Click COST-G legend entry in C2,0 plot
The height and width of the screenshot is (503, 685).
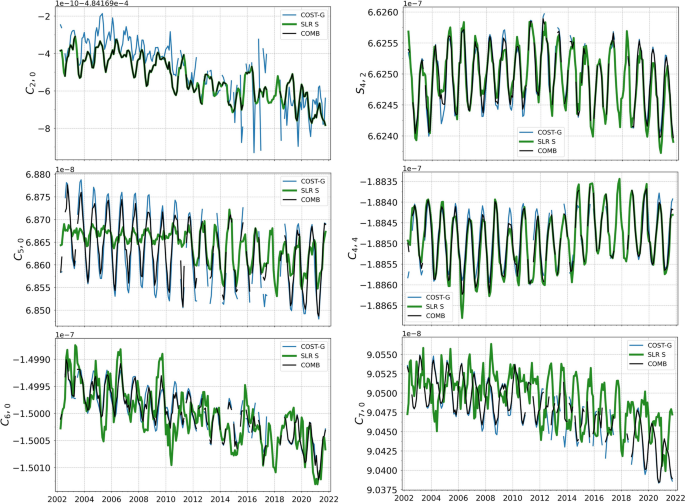point(303,15)
